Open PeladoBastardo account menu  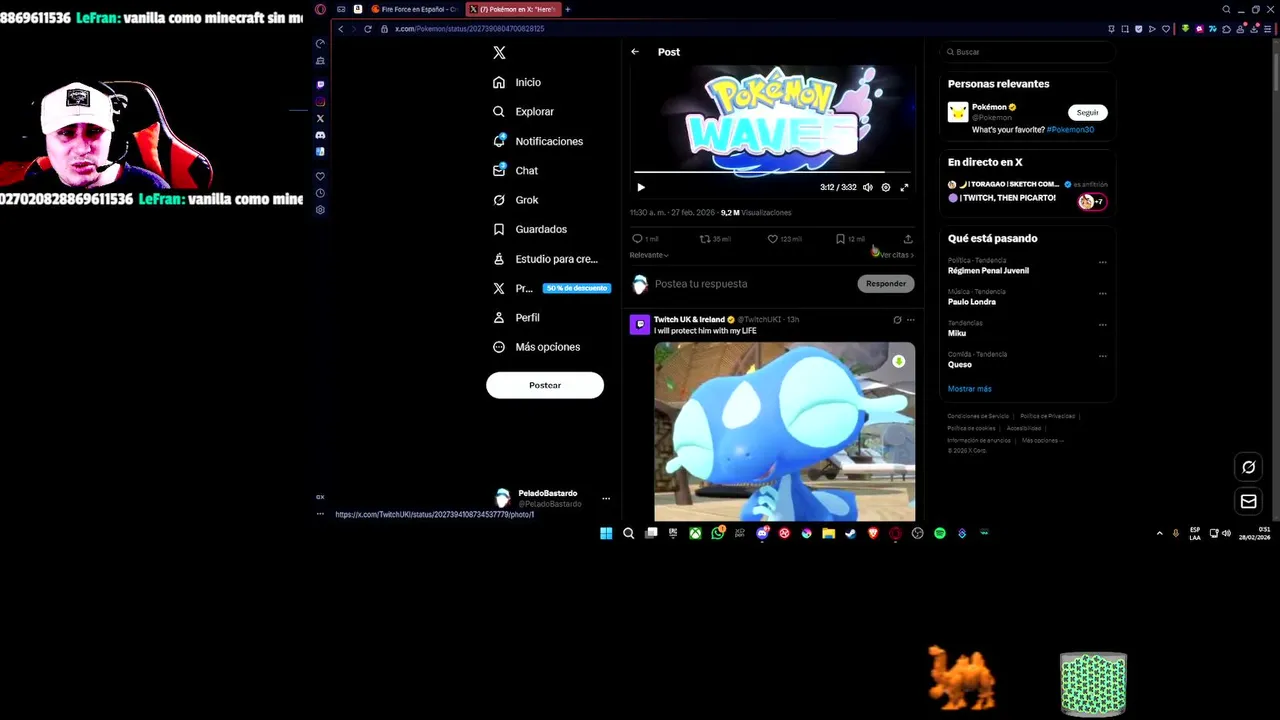tap(551, 498)
